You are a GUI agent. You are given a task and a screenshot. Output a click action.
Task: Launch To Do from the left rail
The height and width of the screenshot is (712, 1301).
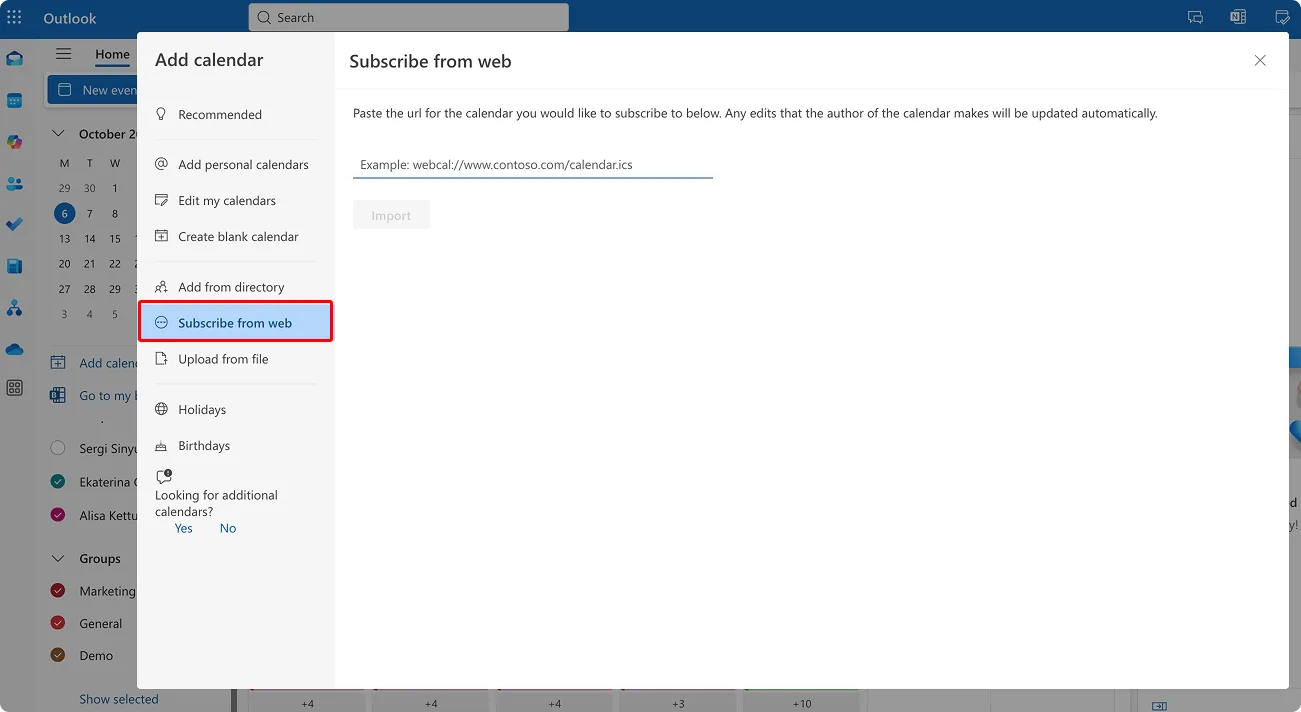(x=14, y=224)
